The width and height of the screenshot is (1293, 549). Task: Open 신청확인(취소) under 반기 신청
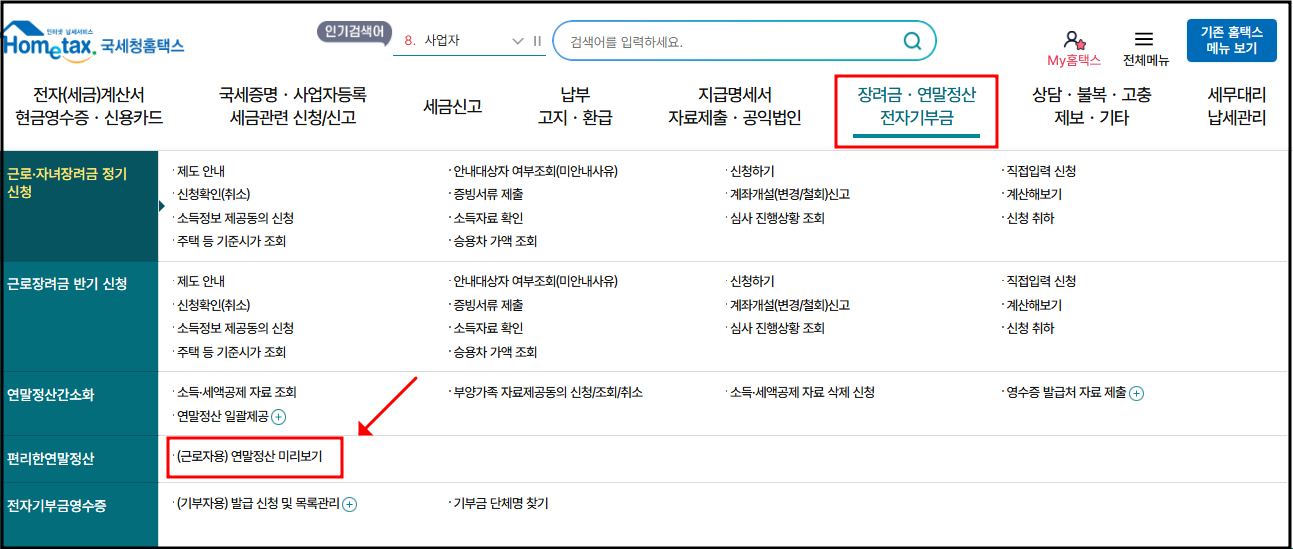213,305
